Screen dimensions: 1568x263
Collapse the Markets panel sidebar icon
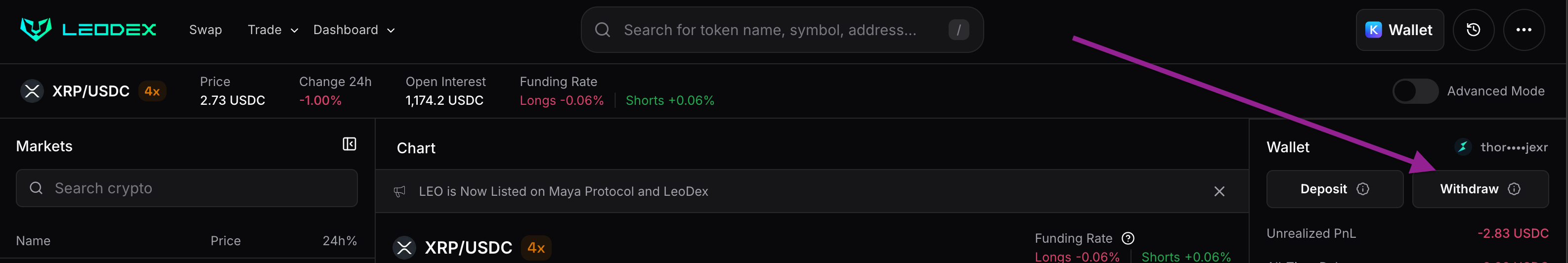click(x=349, y=144)
